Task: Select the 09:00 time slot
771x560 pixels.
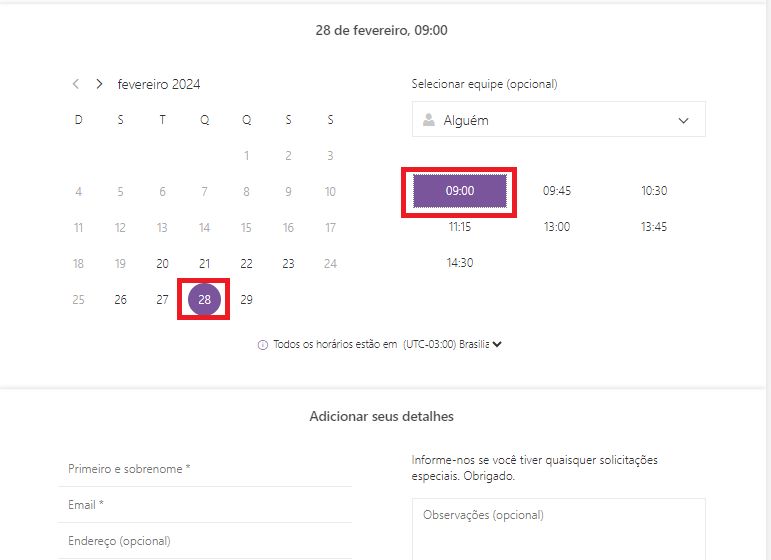Action: [460, 191]
